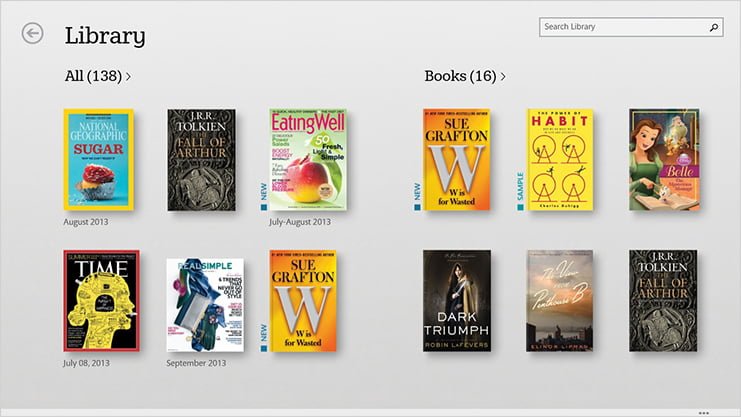Click the Library page title
The height and width of the screenshot is (417, 741).
[105, 36]
